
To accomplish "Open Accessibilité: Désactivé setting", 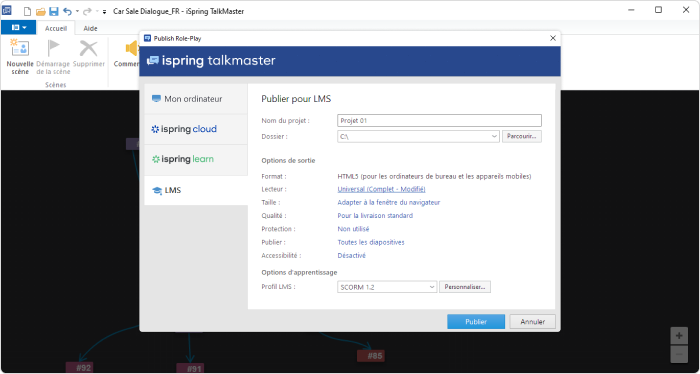I will [x=351, y=256].
